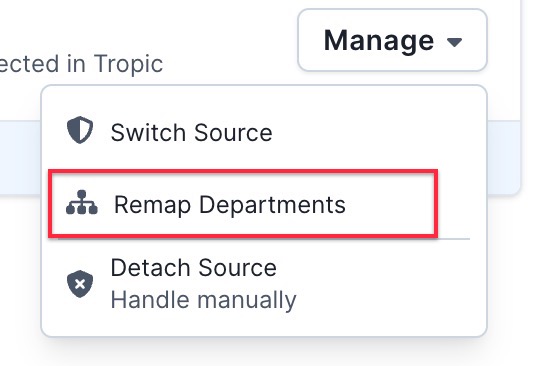The height and width of the screenshot is (366, 546).
Task: Click the partially visible Tropic status text
Action: click(x=81, y=64)
